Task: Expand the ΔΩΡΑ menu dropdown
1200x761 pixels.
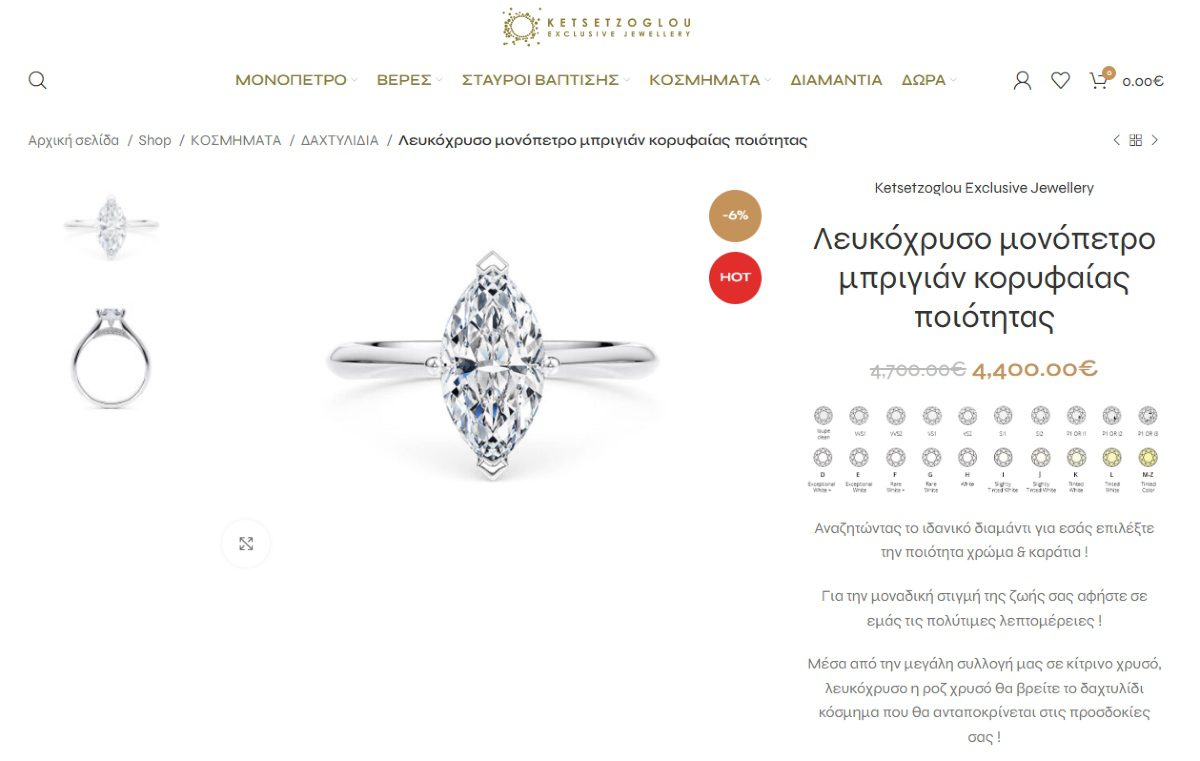Action: coord(929,80)
